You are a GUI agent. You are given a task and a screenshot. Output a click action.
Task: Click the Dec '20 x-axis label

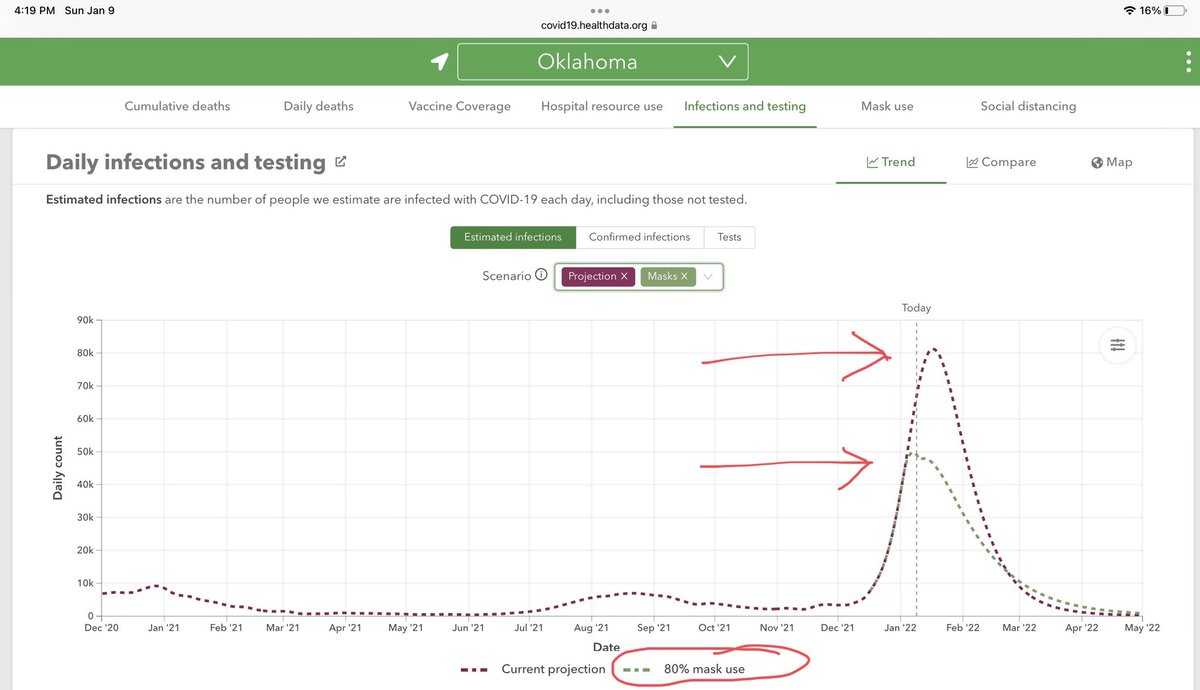(103, 628)
